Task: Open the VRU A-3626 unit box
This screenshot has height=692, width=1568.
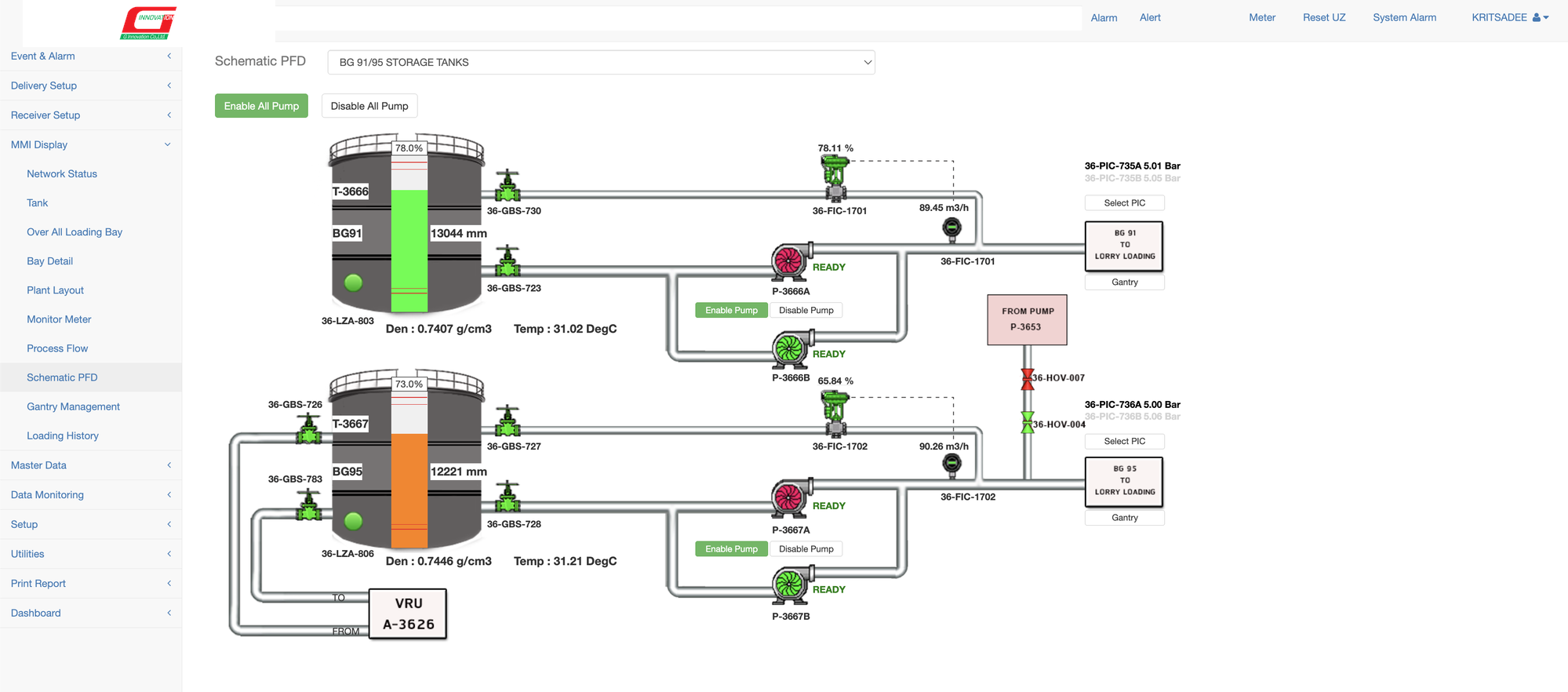Action: (408, 614)
